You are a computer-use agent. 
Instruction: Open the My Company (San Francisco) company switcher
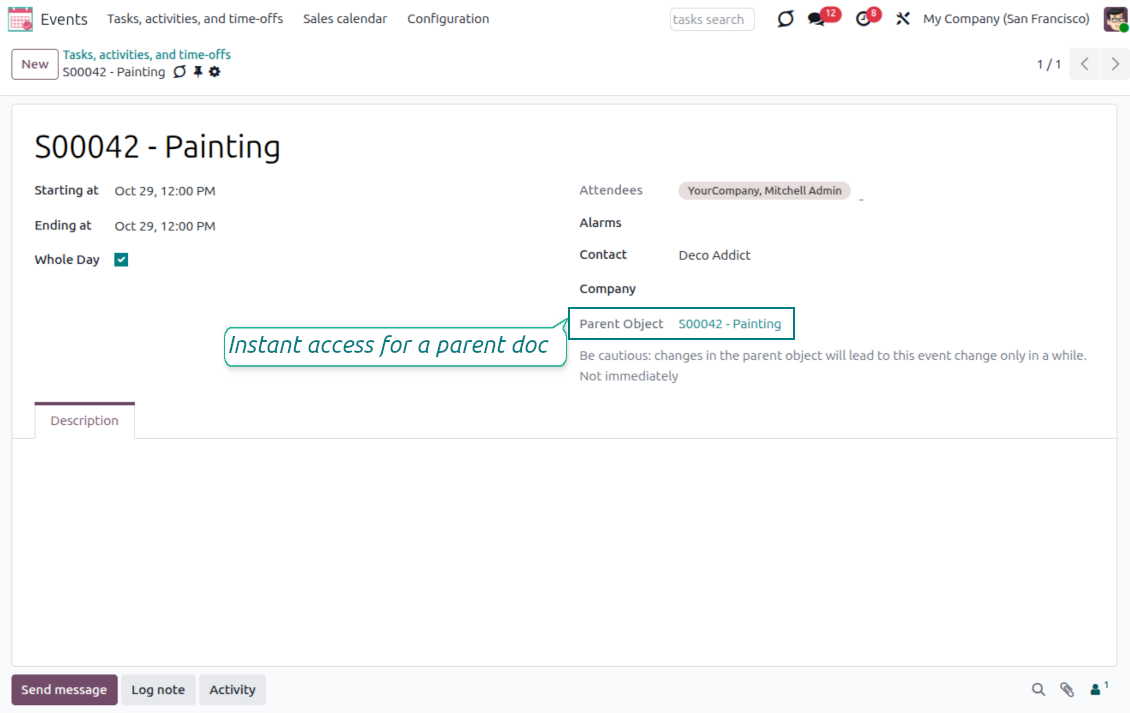1006,19
